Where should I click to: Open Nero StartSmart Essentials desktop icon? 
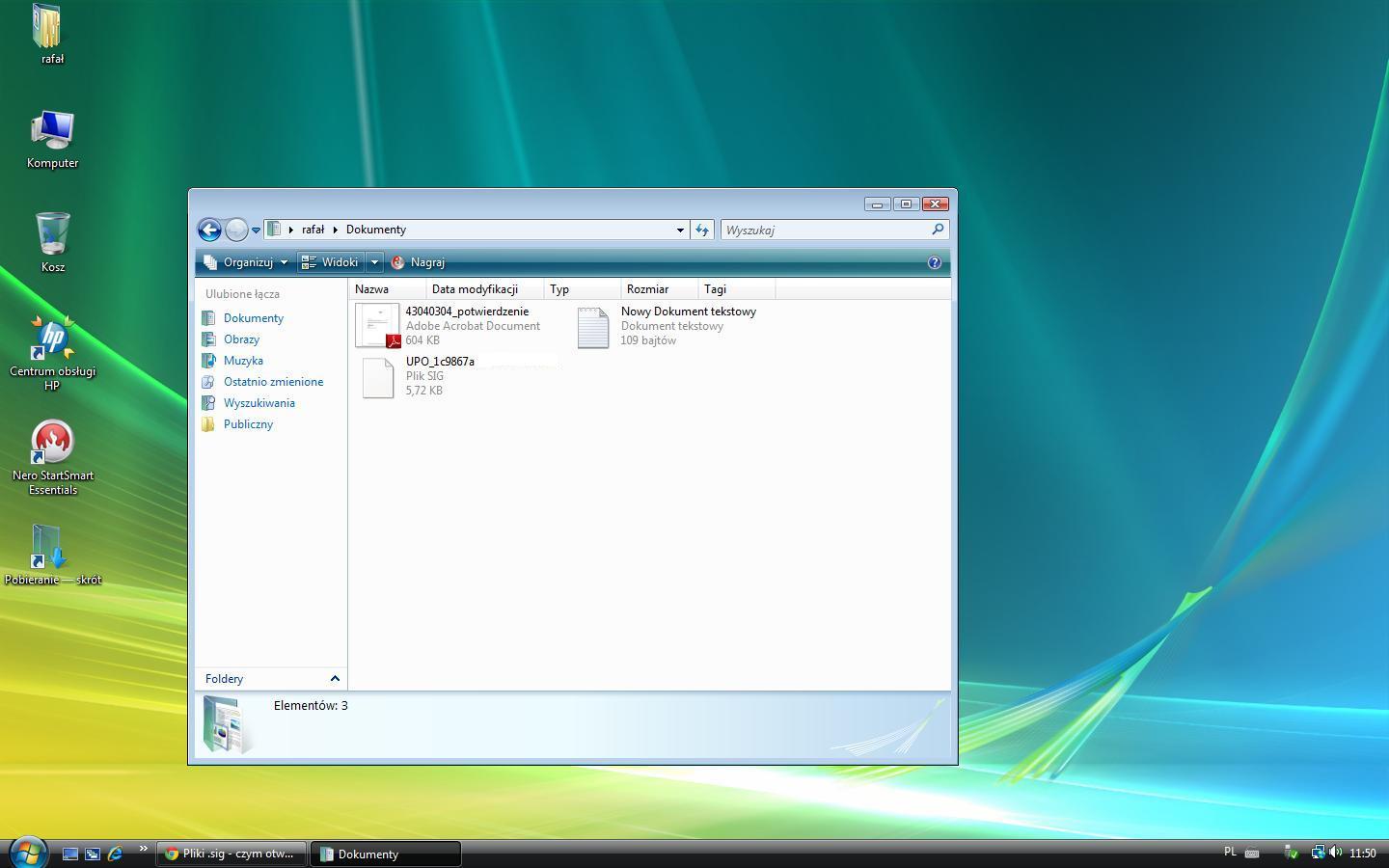pyautogui.click(x=52, y=442)
